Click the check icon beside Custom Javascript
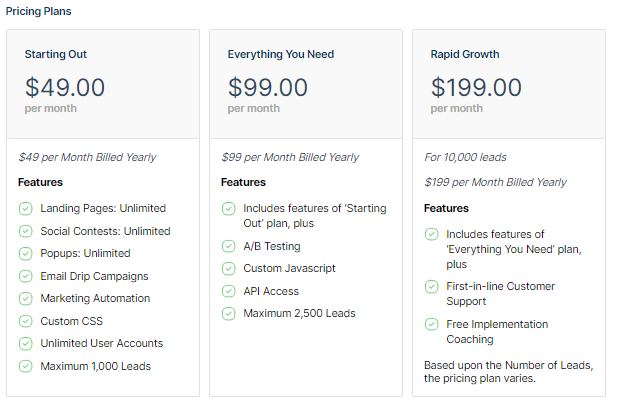This screenshot has width=617, height=404. 229,269
